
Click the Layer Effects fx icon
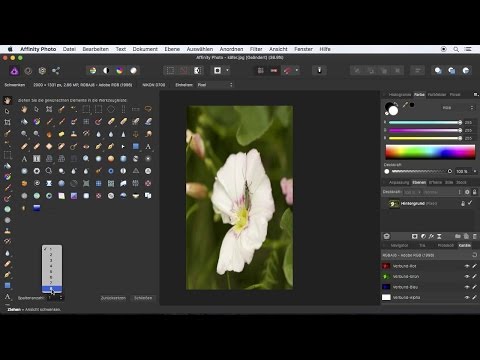[x=431, y=236]
